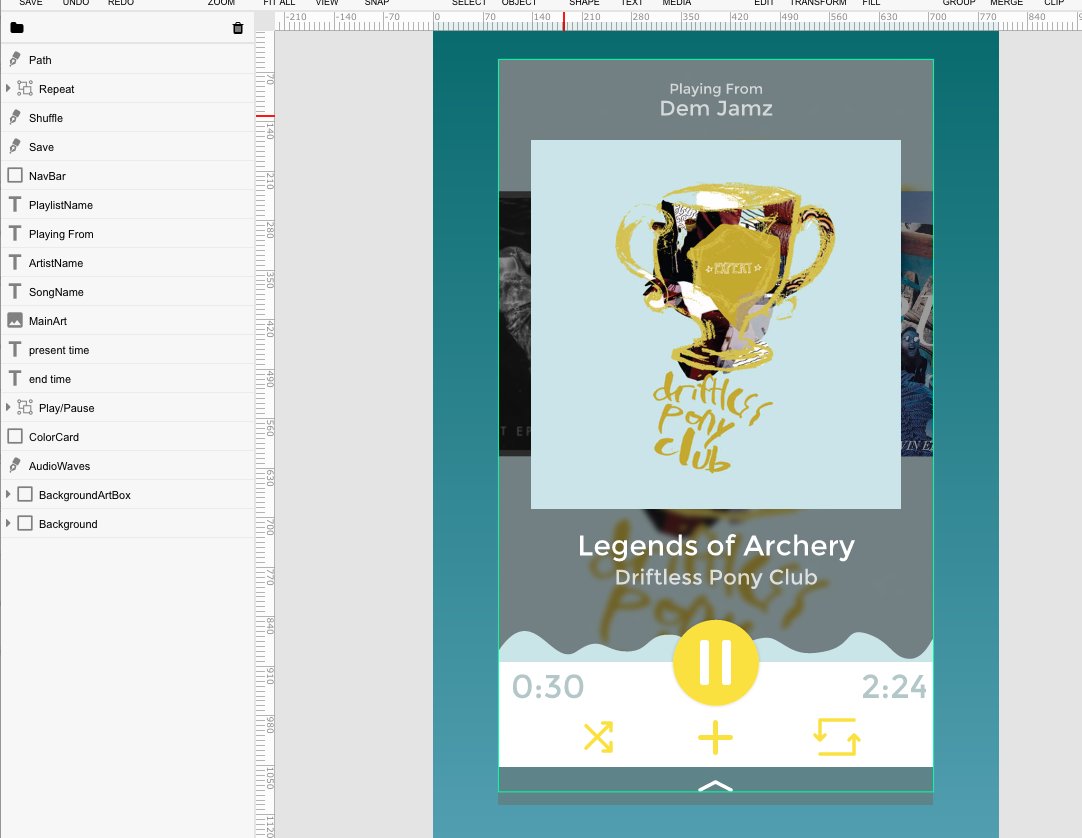Click the image icon beside MainArt layer
The image size is (1082, 838).
[x=14, y=320]
